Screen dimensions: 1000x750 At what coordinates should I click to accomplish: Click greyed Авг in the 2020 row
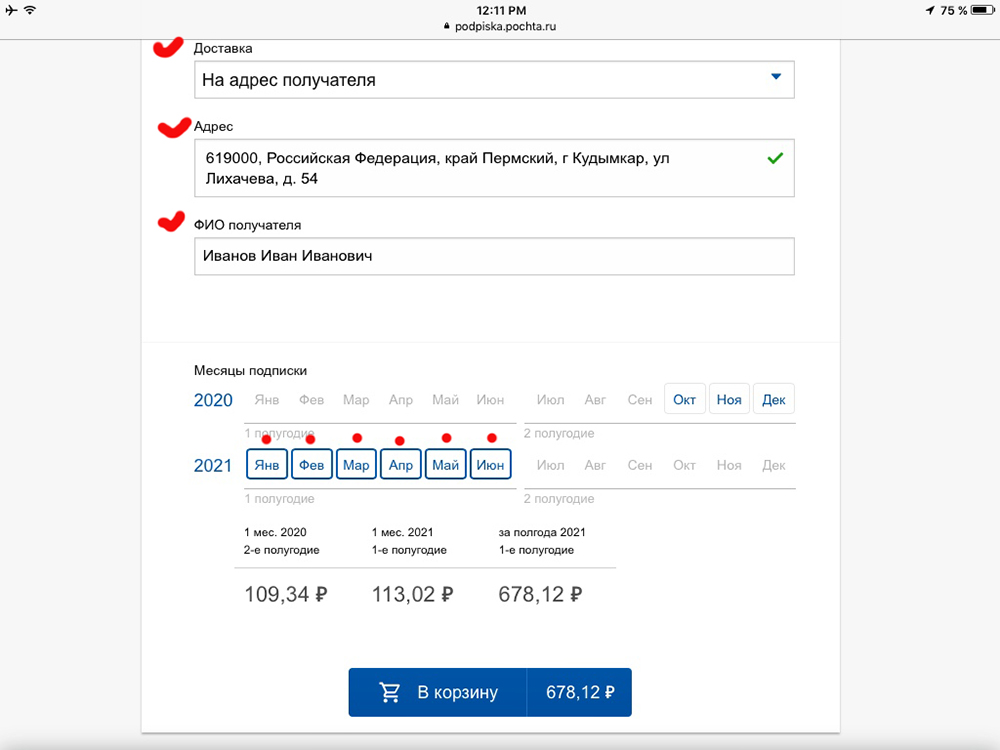tap(595, 400)
